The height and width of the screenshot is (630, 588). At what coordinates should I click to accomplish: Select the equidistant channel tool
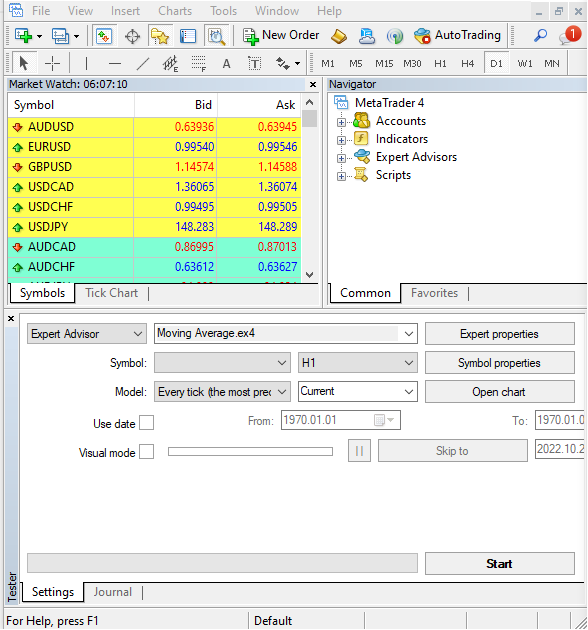[x=170, y=63]
